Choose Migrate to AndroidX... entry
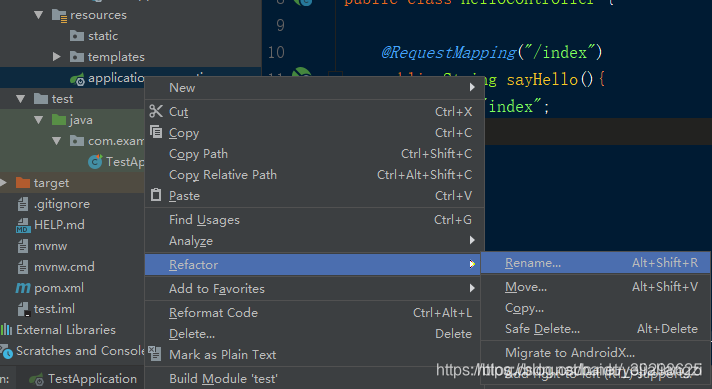The image size is (712, 389). coord(595,353)
